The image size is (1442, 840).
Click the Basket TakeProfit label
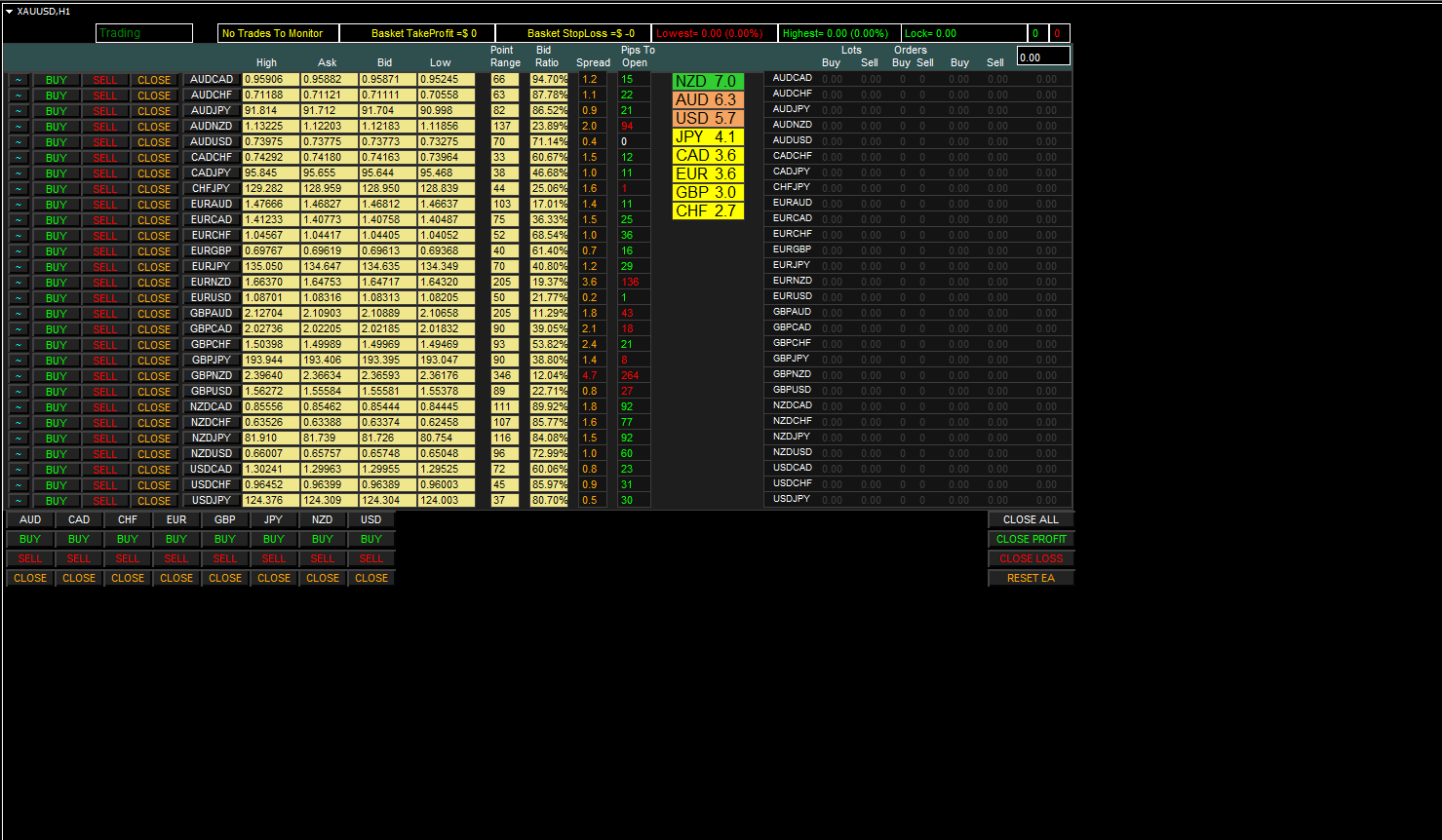point(417,33)
